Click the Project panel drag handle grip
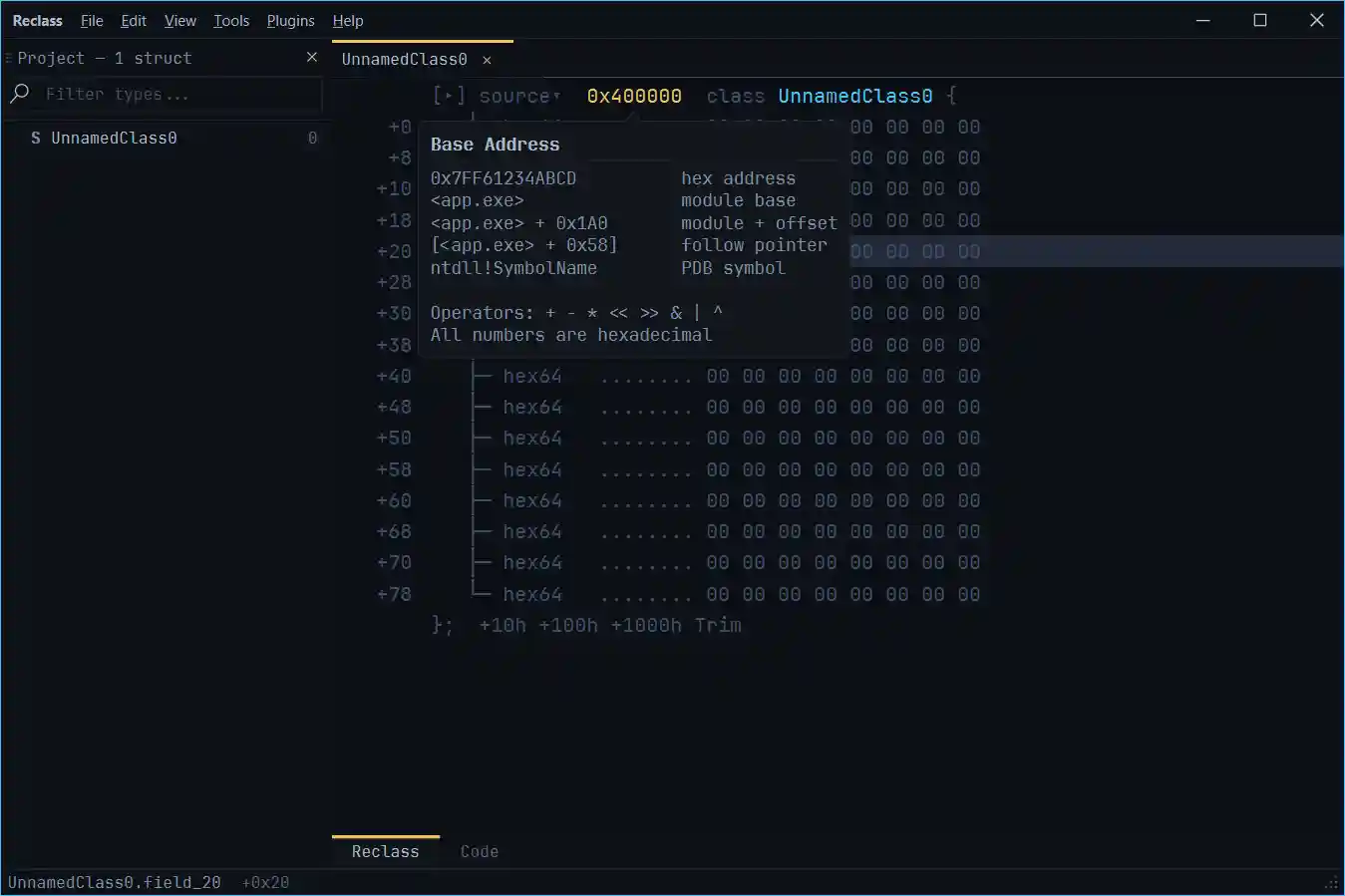Image resolution: width=1345 pixels, height=896 pixels. [x=8, y=59]
